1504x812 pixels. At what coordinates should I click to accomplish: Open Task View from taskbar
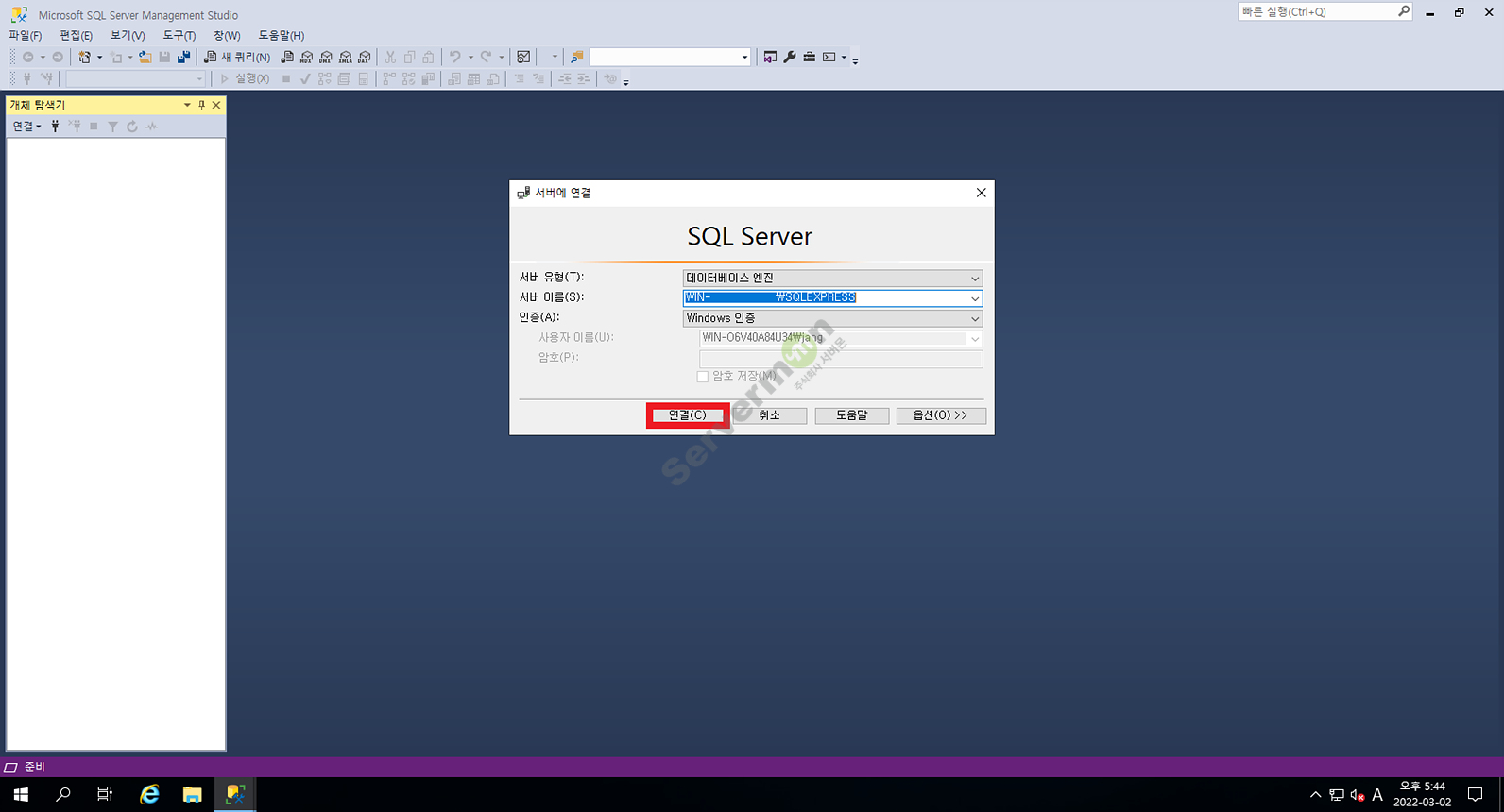pyautogui.click(x=105, y=795)
